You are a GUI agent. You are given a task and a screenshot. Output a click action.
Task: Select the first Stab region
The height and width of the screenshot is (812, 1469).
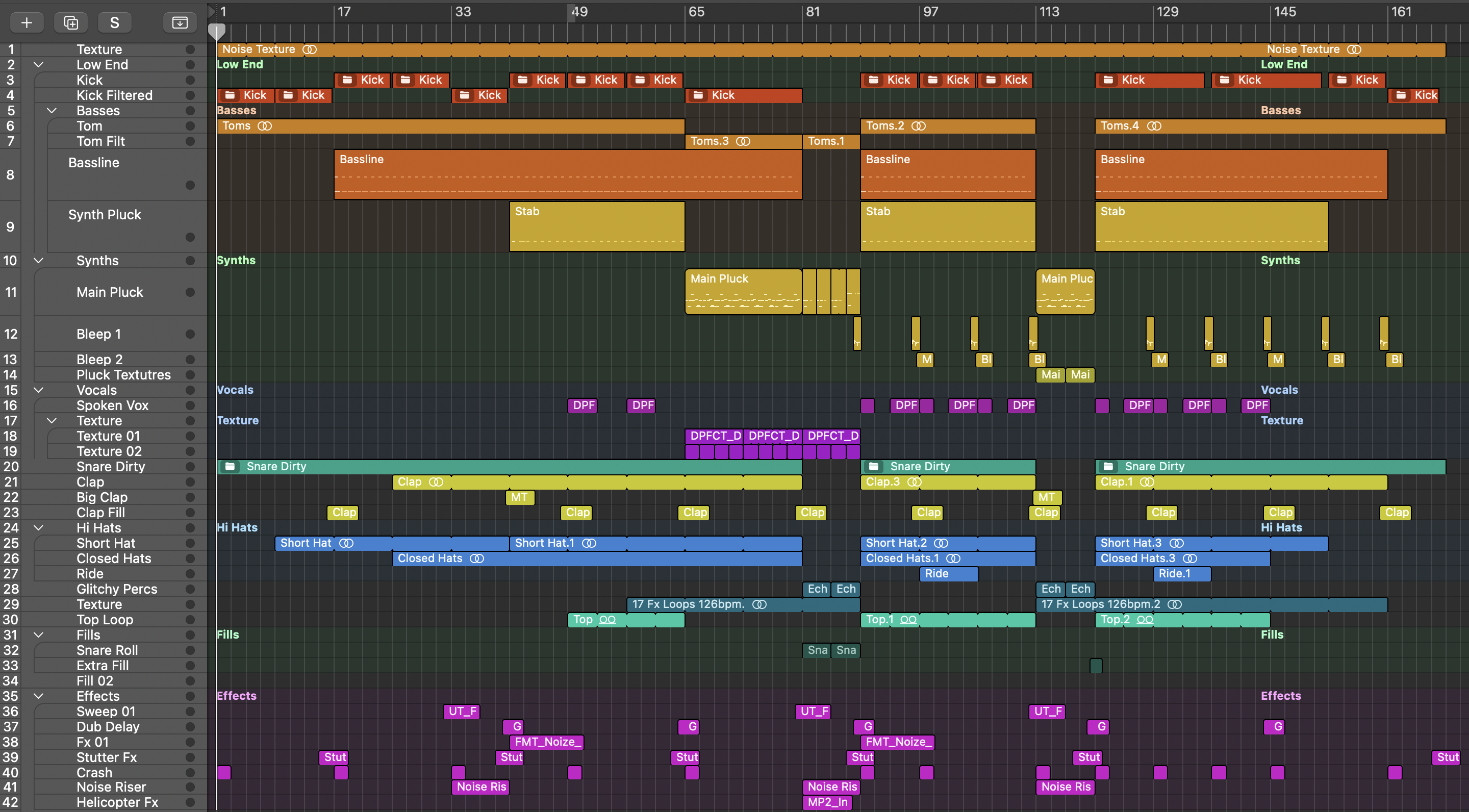pyautogui.click(x=597, y=226)
